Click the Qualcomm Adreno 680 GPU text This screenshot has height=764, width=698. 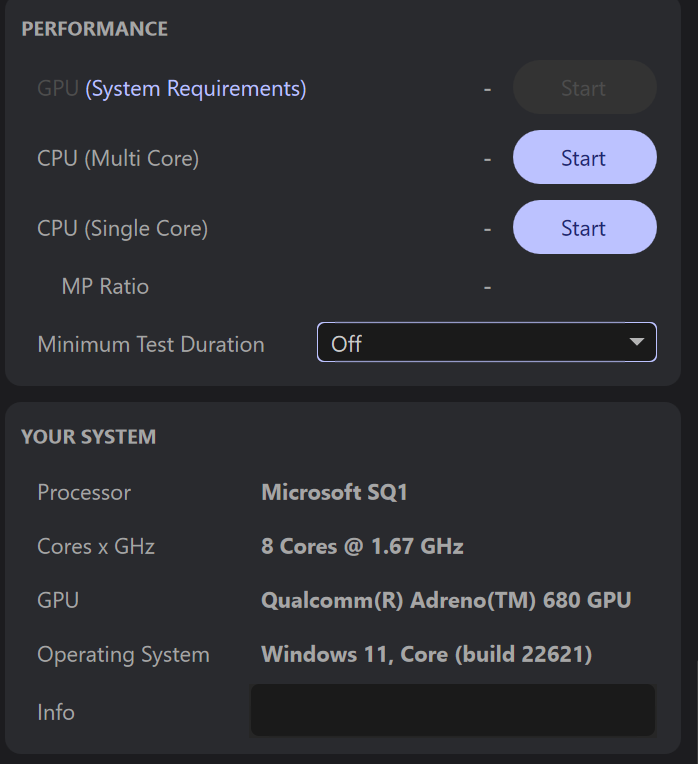tap(446, 601)
